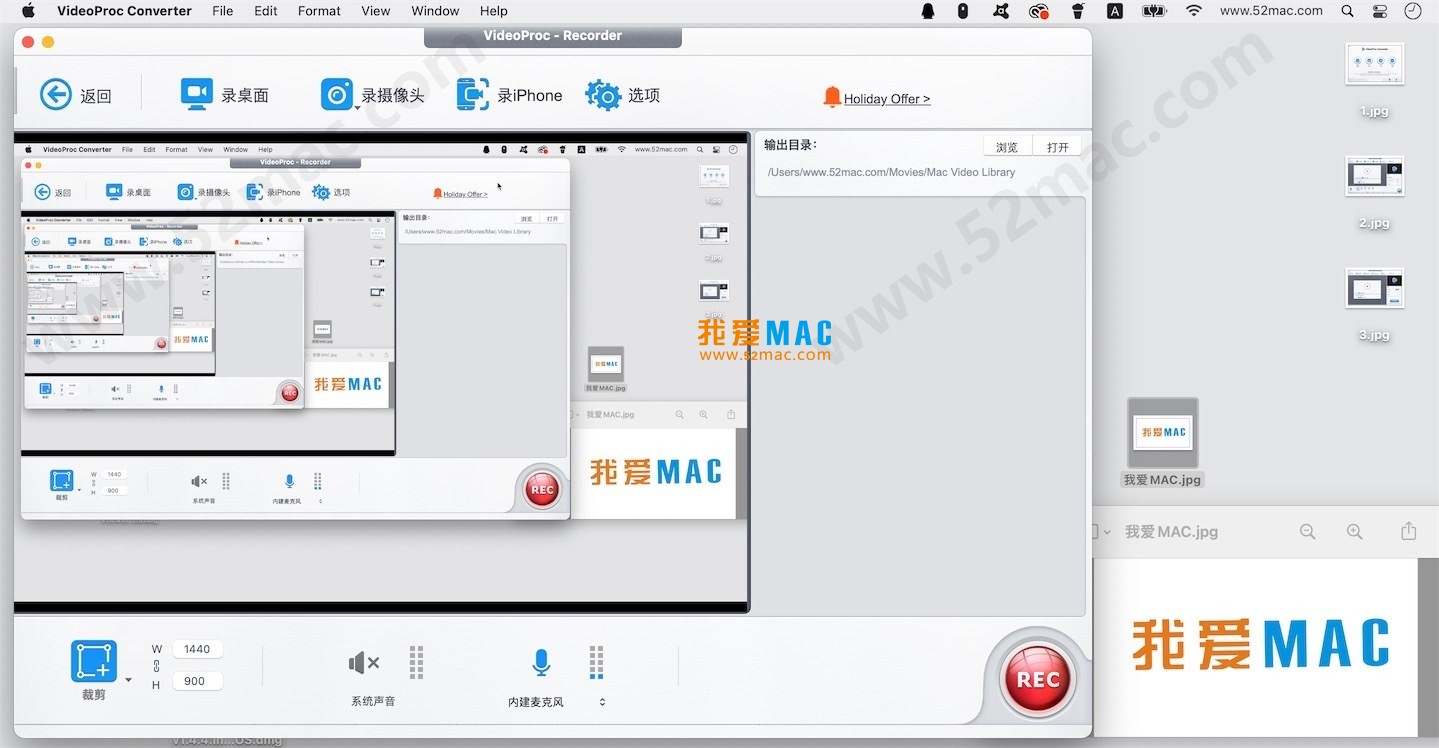
Task: Start recording with the red REC button
Action: pyautogui.click(x=1037, y=679)
